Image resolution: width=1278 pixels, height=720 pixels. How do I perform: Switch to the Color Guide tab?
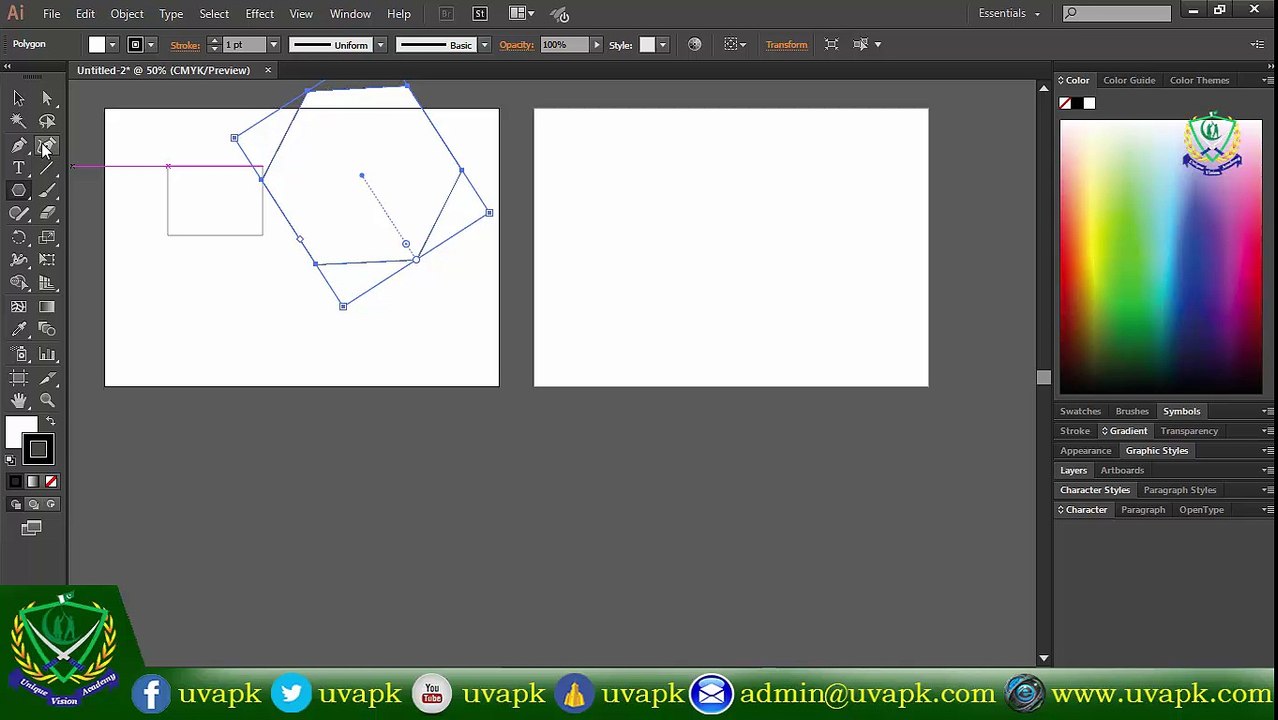1129,80
